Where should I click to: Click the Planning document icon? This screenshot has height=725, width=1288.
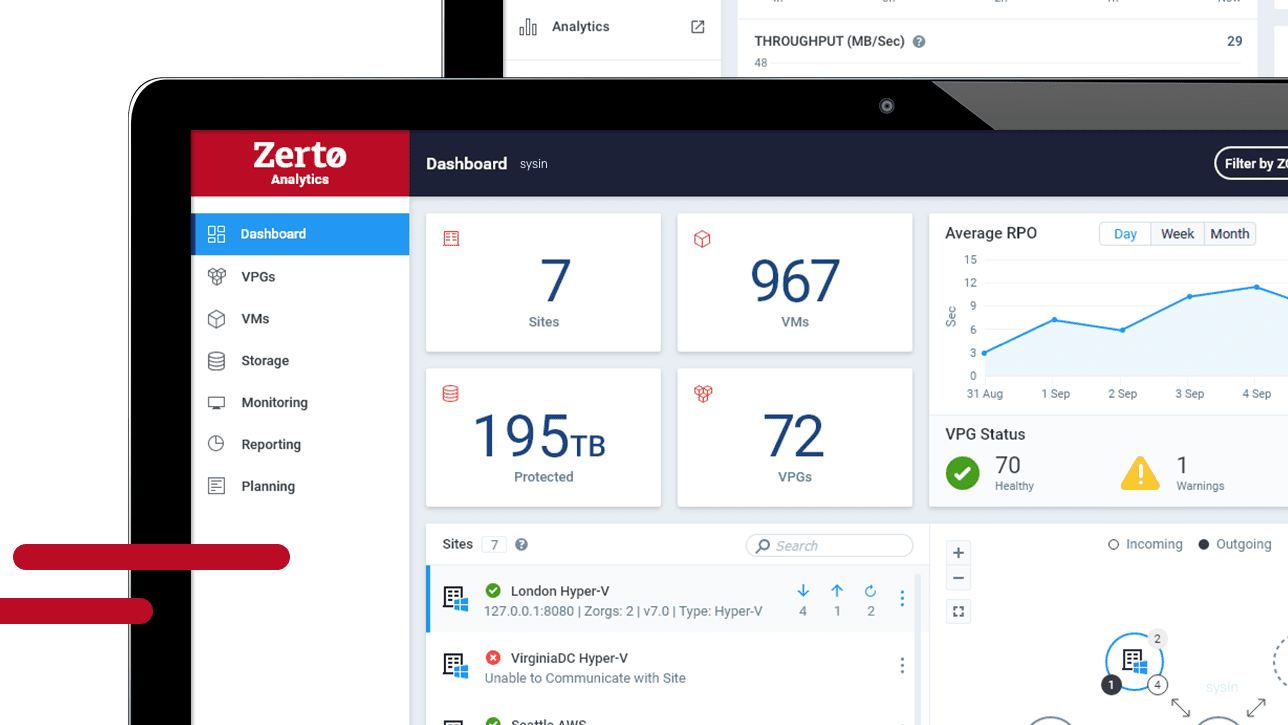point(216,486)
